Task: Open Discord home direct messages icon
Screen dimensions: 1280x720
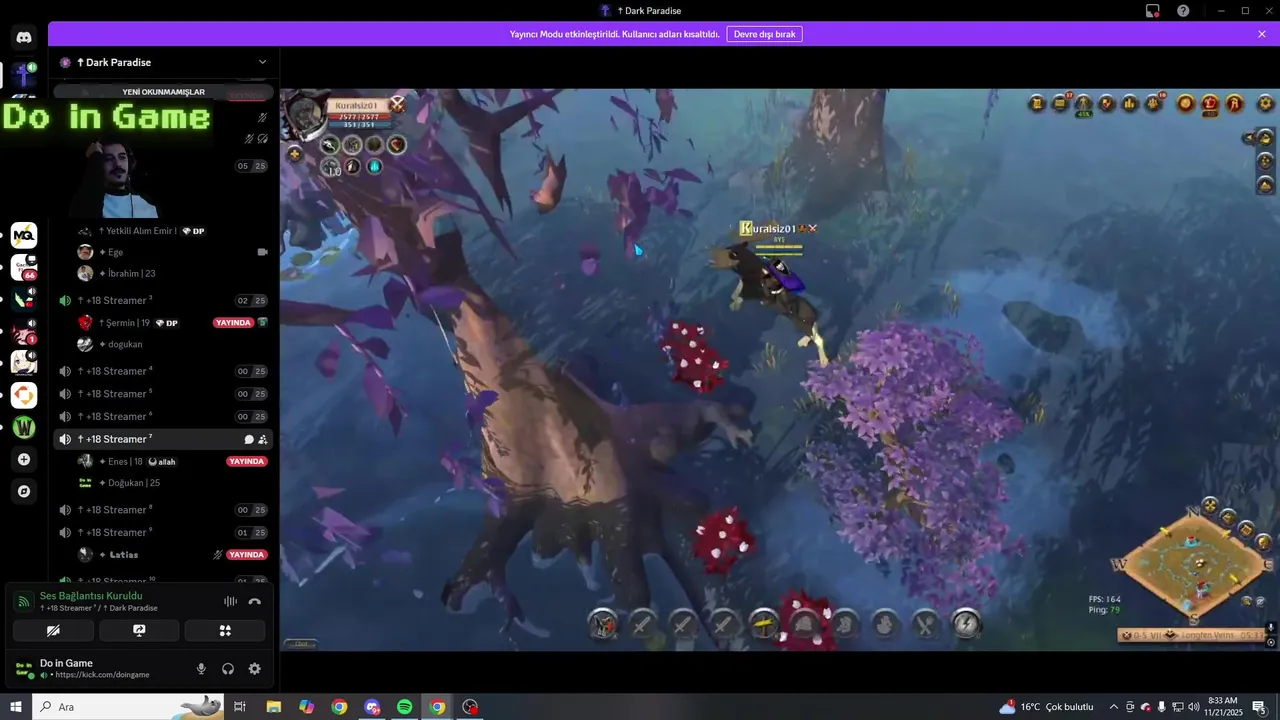Action: [x=24, y=38]
